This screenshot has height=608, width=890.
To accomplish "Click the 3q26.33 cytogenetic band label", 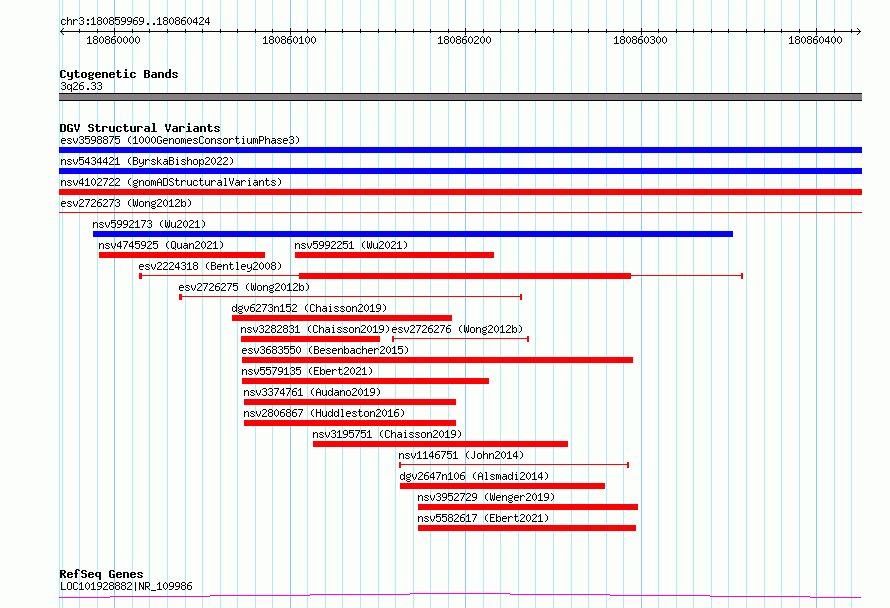I will click(81, 86).
